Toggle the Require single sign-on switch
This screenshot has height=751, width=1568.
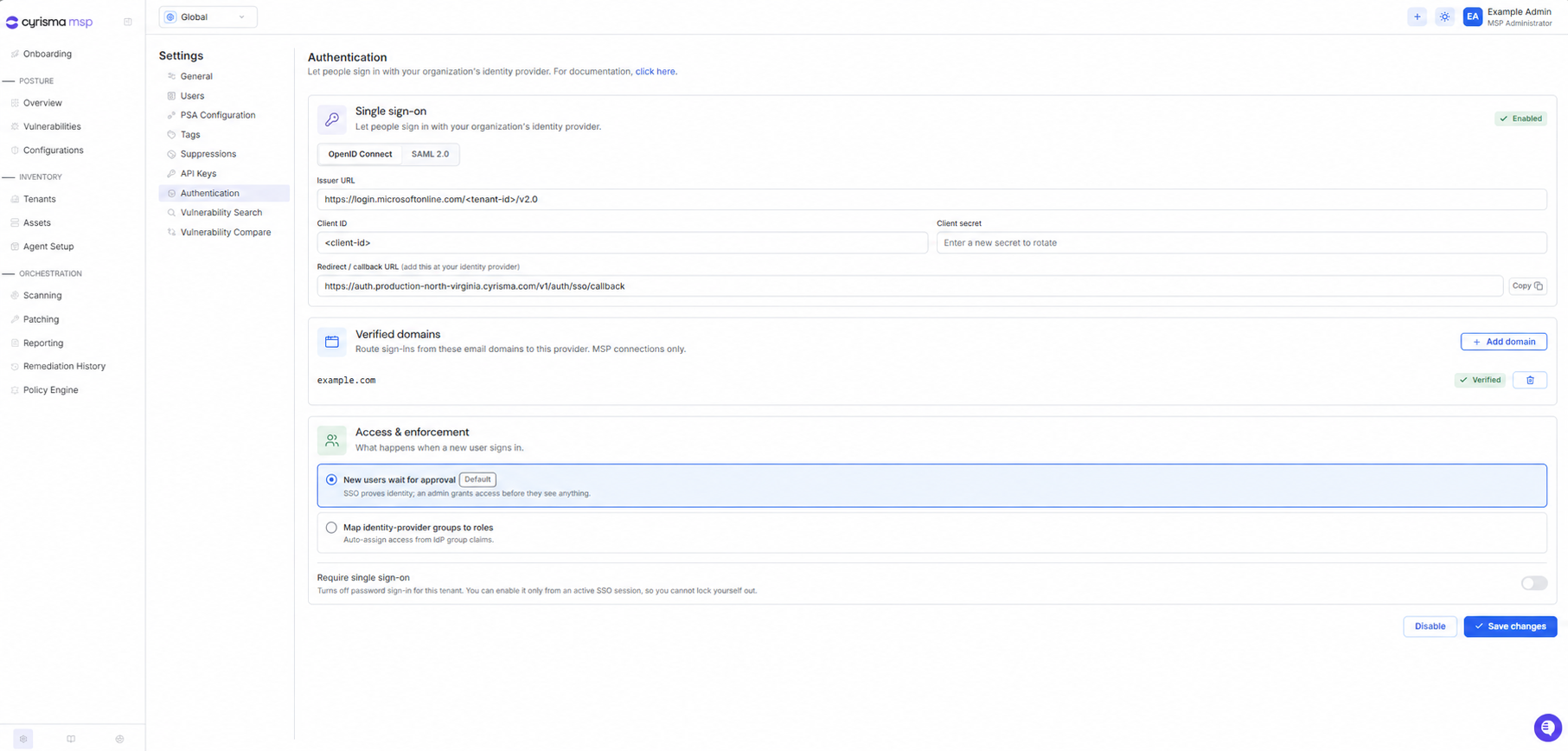pos(1533,583)
